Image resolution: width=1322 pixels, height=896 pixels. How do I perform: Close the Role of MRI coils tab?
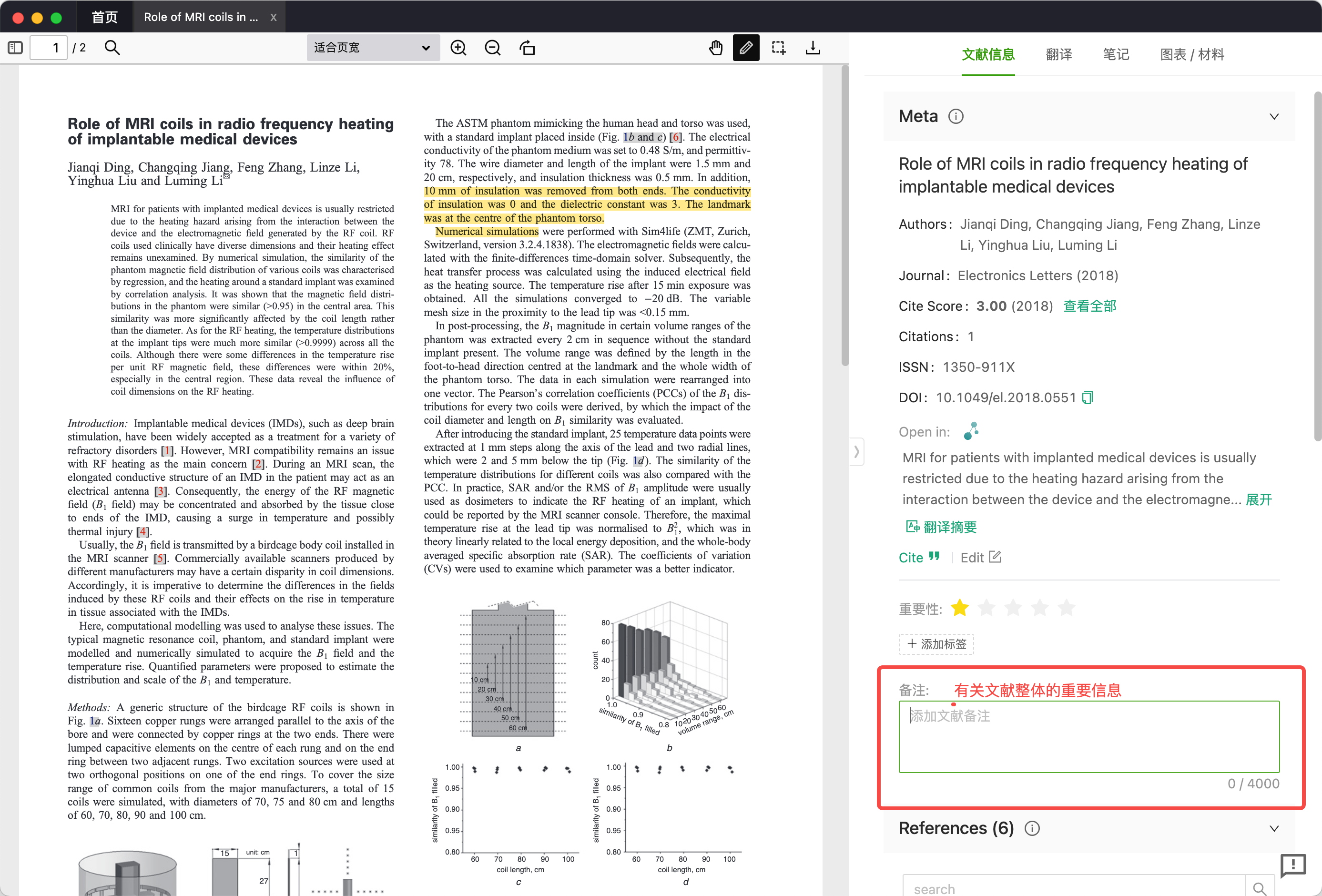273,17
